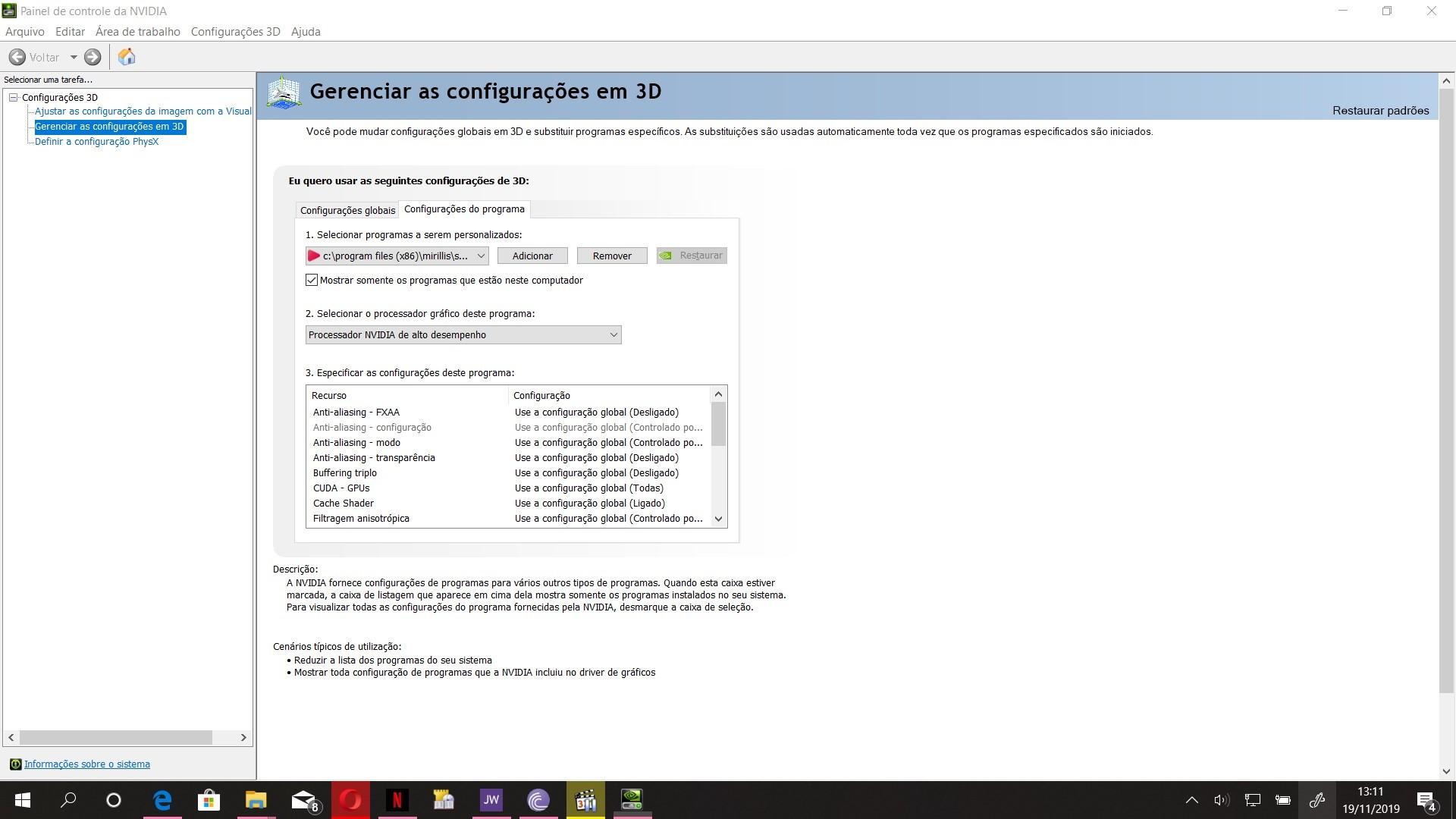Click the Adicionar button

tap(532, 256)
